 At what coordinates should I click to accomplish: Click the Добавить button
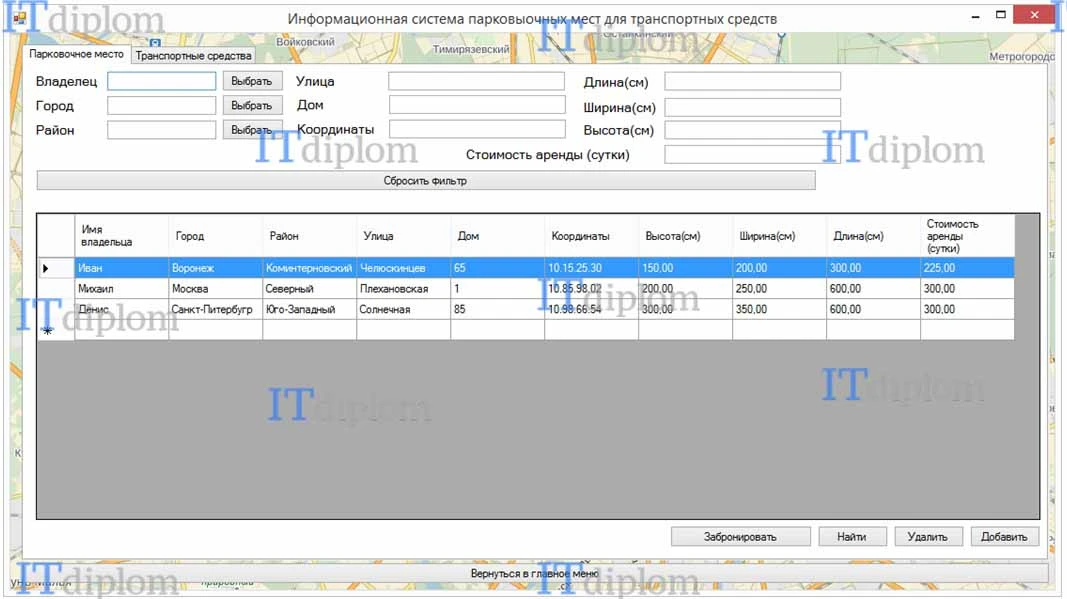[1004, 537]
